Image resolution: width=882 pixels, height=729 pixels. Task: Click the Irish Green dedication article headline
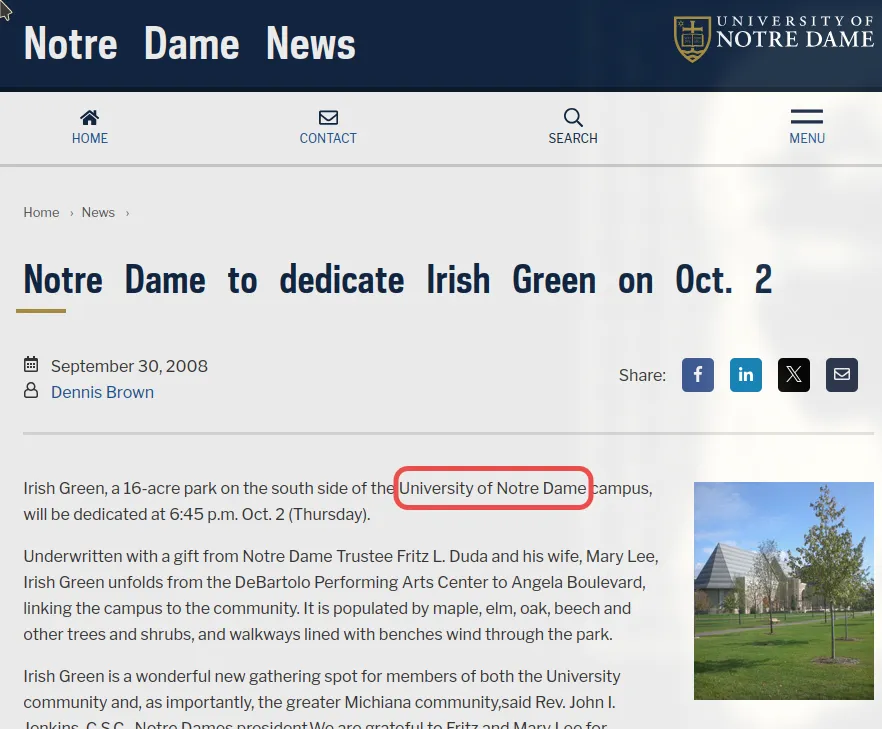click(397, 280)
